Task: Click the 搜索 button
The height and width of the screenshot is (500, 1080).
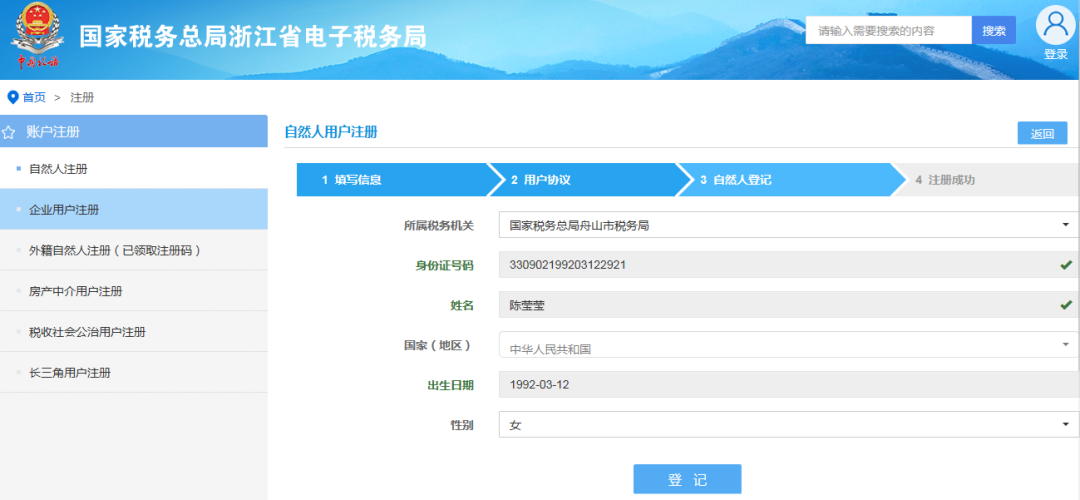Action: coord(994,30)
